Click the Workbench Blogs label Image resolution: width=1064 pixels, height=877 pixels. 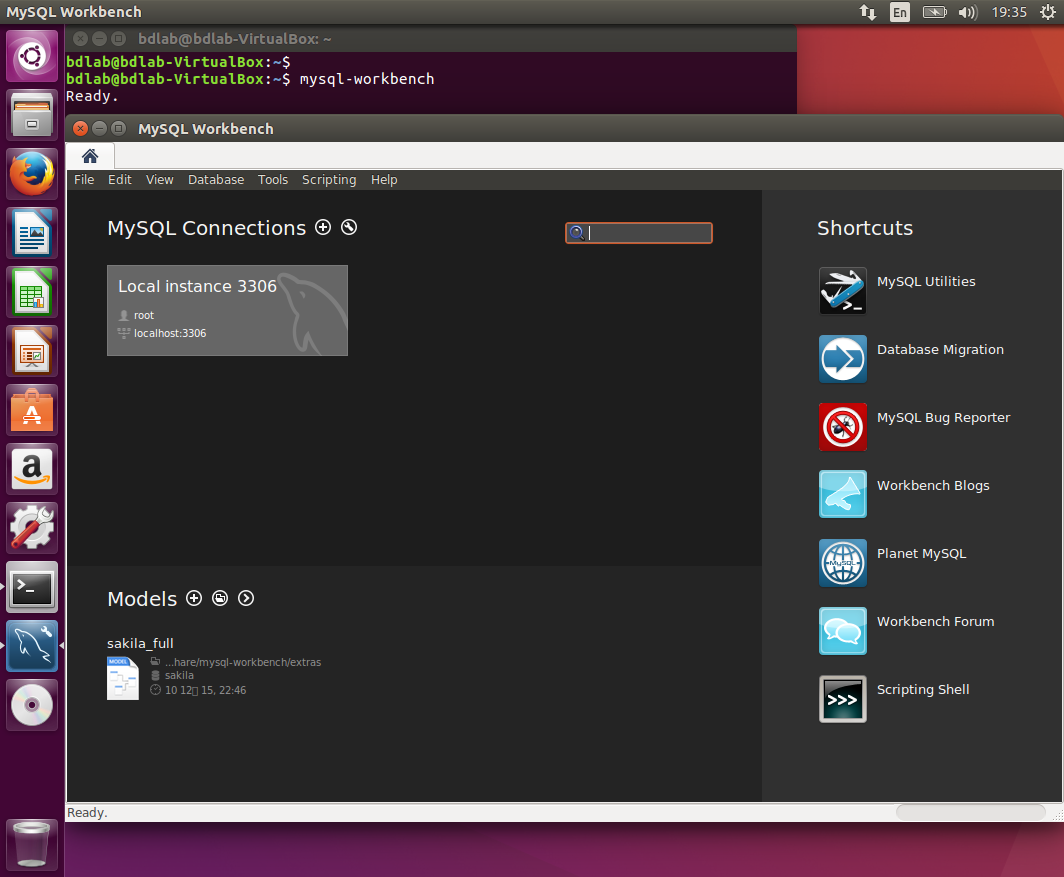tap(933, 485)
